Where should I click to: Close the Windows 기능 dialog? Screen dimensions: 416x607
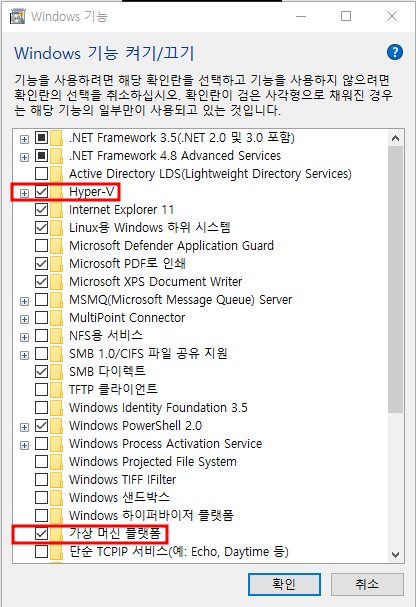pos(392,16)
